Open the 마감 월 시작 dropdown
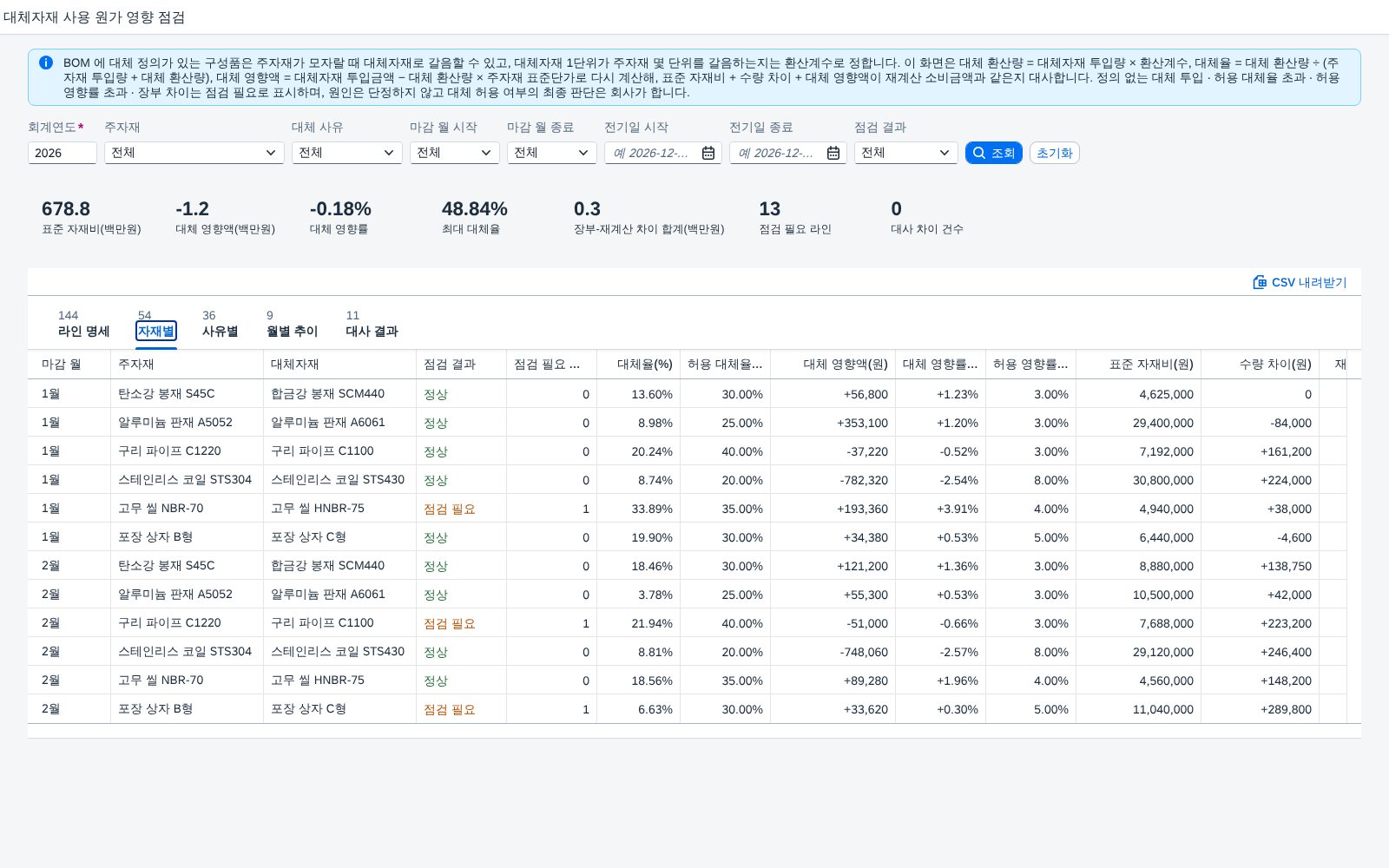1389x868 pixels. click(x=486, y=153)
